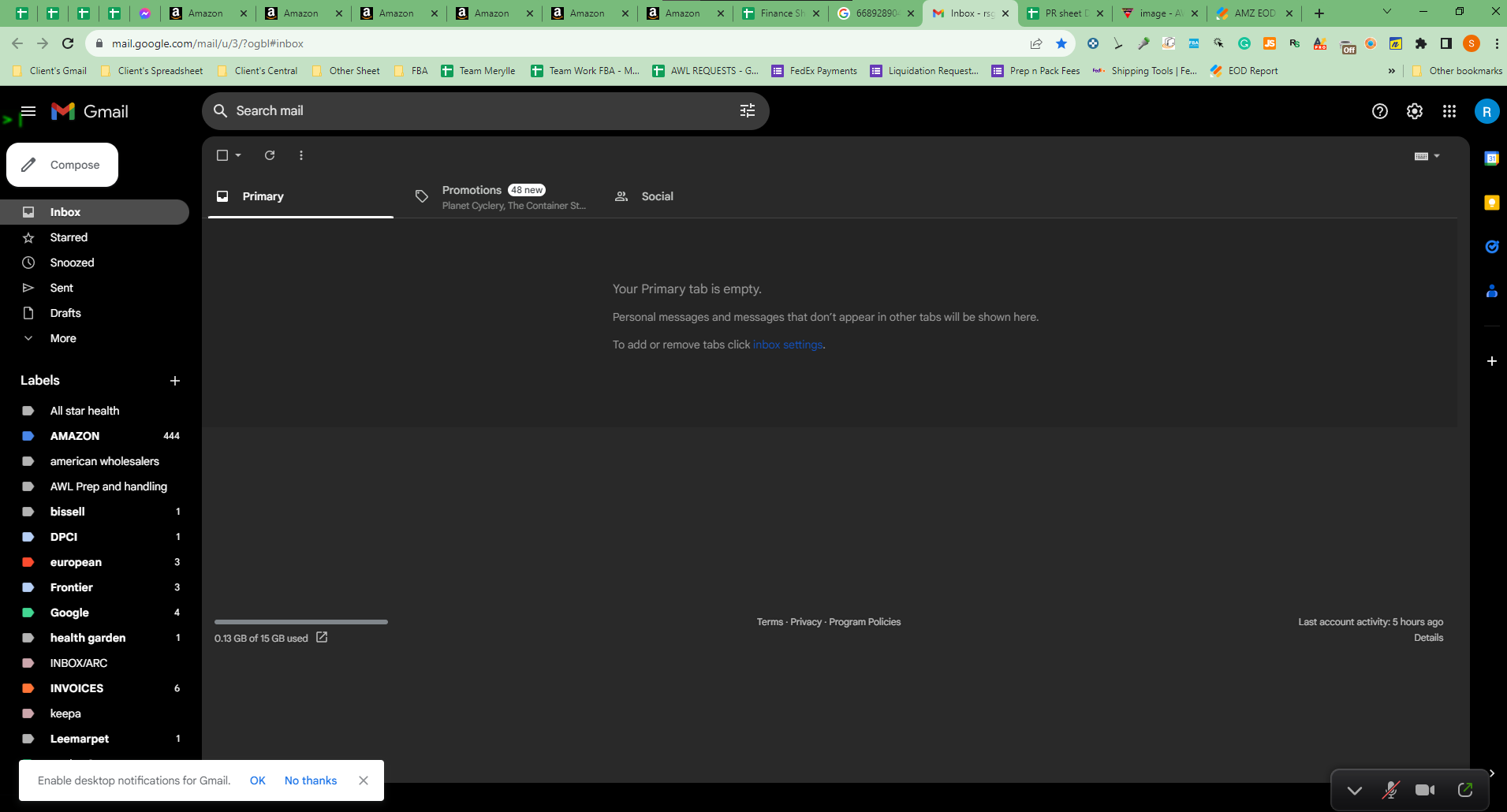Open the Snoozed folder
Image resolution: width=1507 pixels, height=812 pixels.
(x=95, y=263)
